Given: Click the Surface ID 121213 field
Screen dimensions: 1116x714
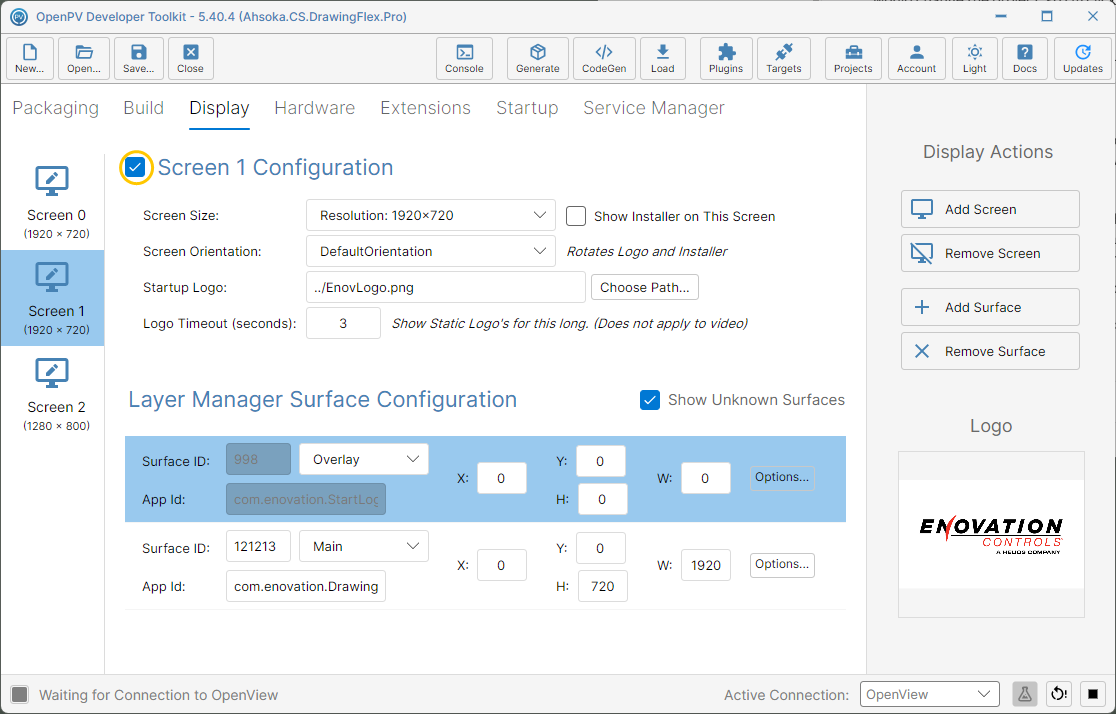Looking at the screenshot, I should 258,546.
